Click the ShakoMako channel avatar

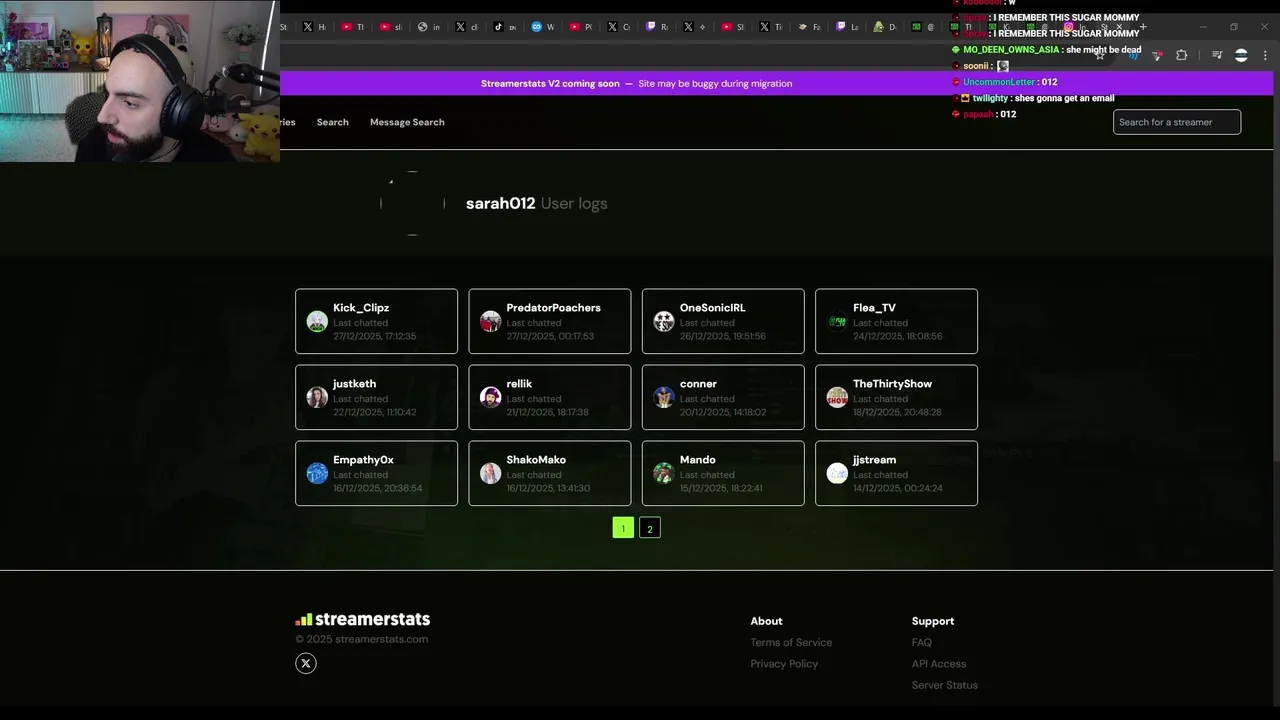490,473
